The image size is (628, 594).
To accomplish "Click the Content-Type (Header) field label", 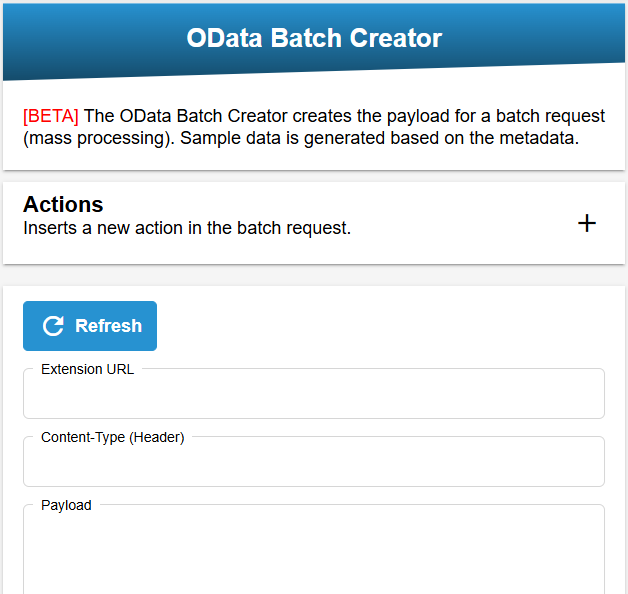I will coord(113,437).
